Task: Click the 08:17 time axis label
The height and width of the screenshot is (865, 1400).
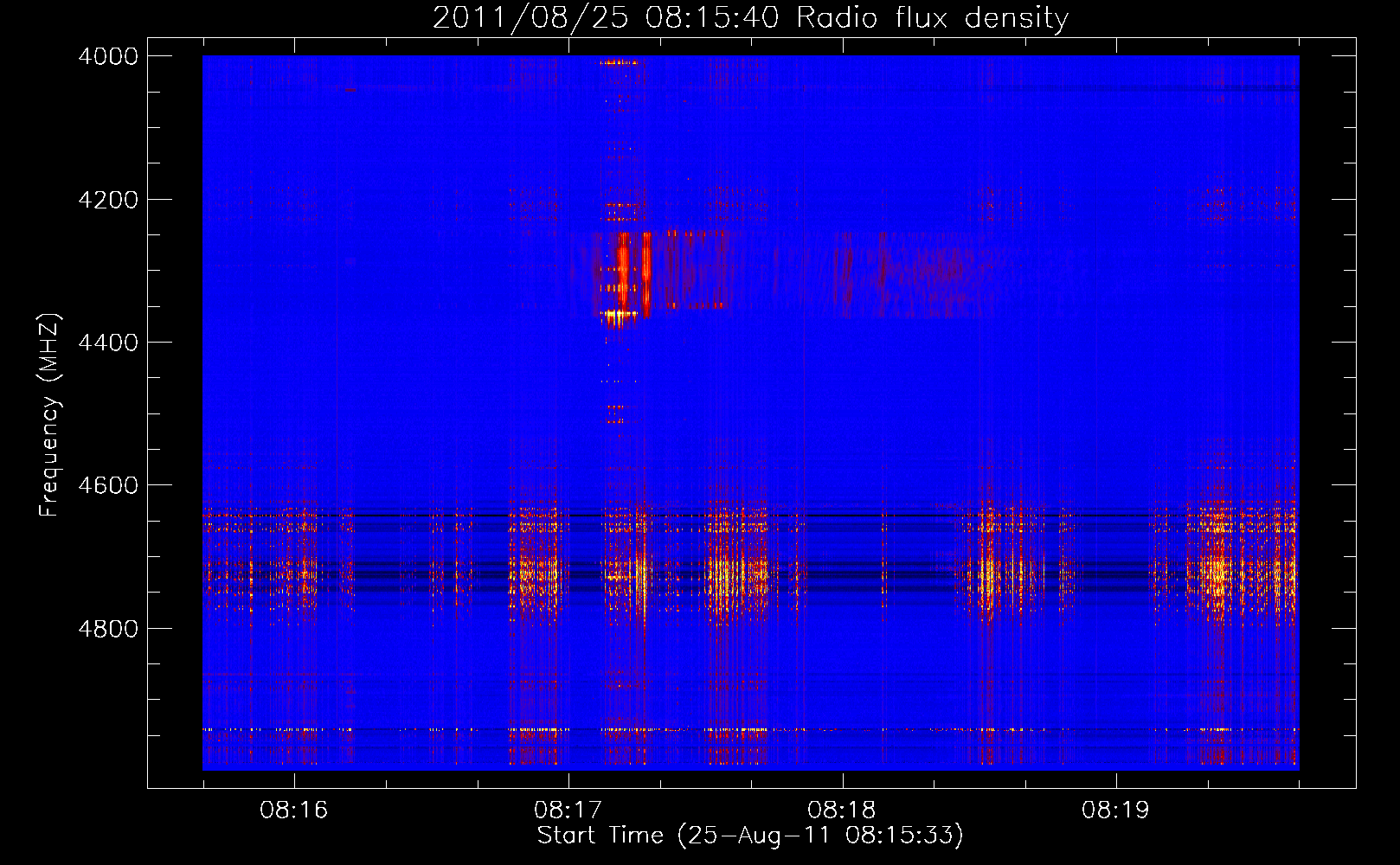Action: coord(568,810)
